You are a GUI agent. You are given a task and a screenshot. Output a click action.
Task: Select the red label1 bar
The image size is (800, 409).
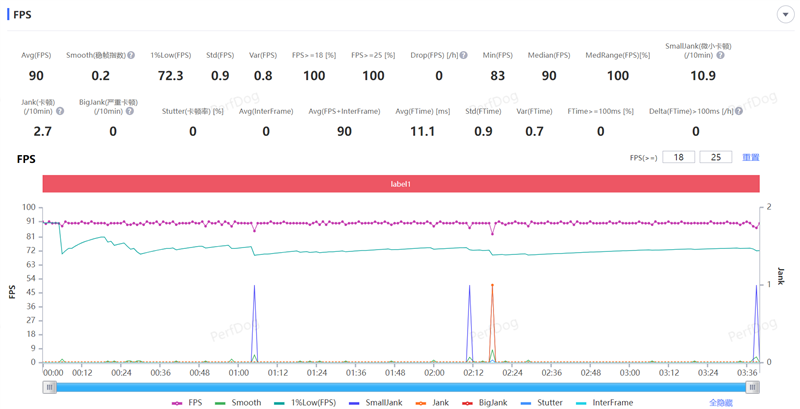point(401,184)
